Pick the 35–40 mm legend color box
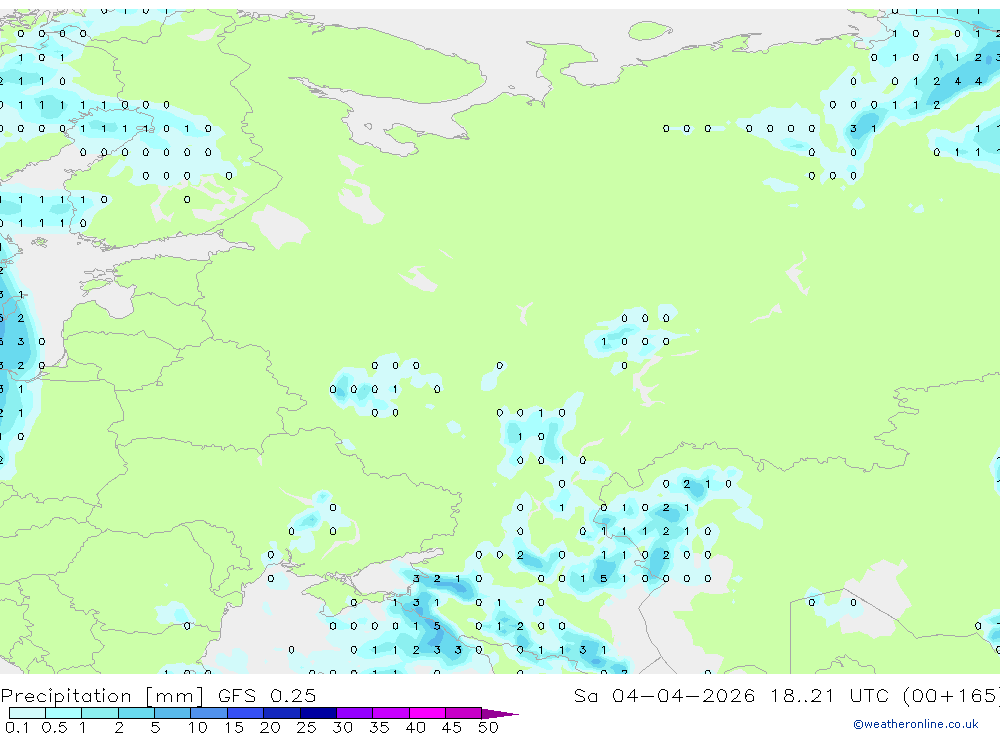Viewport: 1000px width, 733px height. [x=391, y=713]
